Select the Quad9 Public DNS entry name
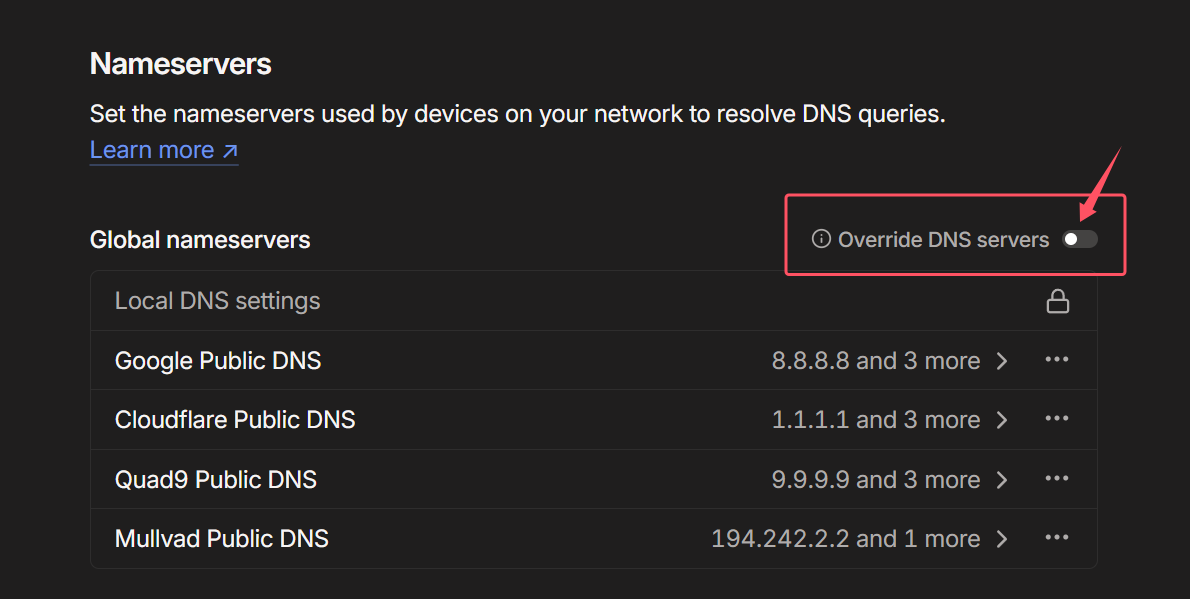 pos(216,480)
